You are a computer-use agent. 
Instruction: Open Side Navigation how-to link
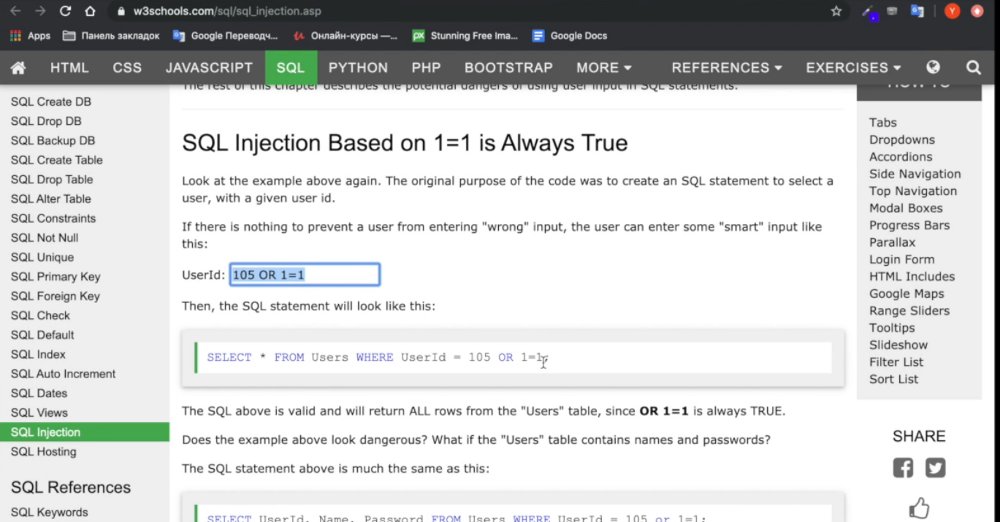[x=915, y=174]
